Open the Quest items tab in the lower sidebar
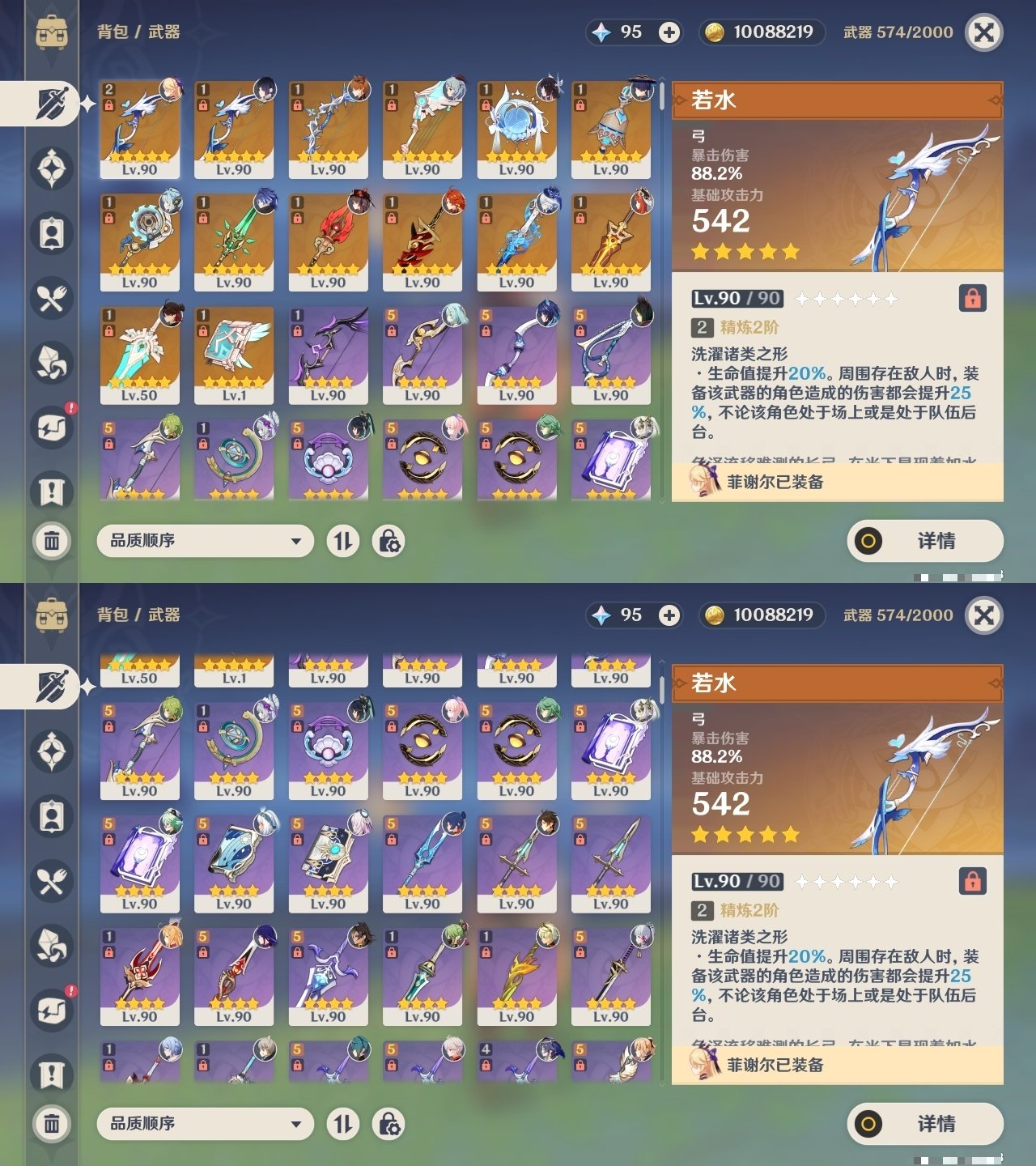The image size is (1036, 1166). pyautogui.click(x=52, y=1075)
